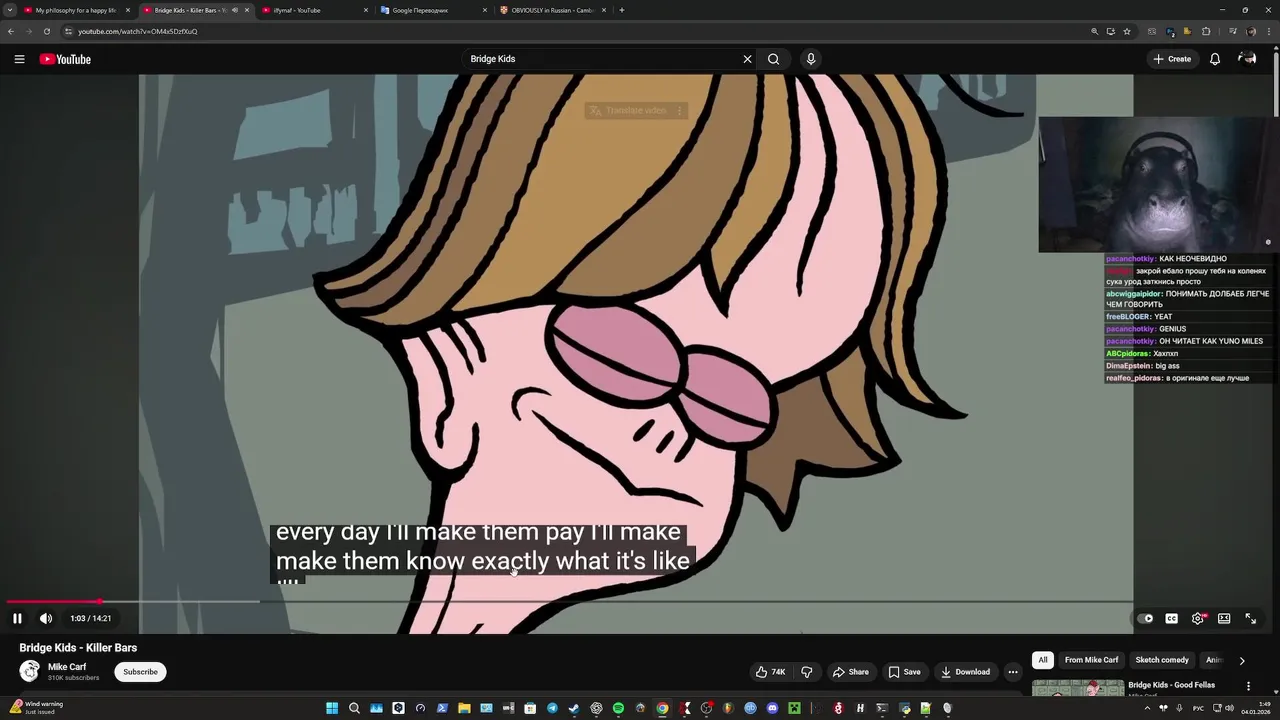Dislike the video with thumbs down

click(x=807, y=672)
